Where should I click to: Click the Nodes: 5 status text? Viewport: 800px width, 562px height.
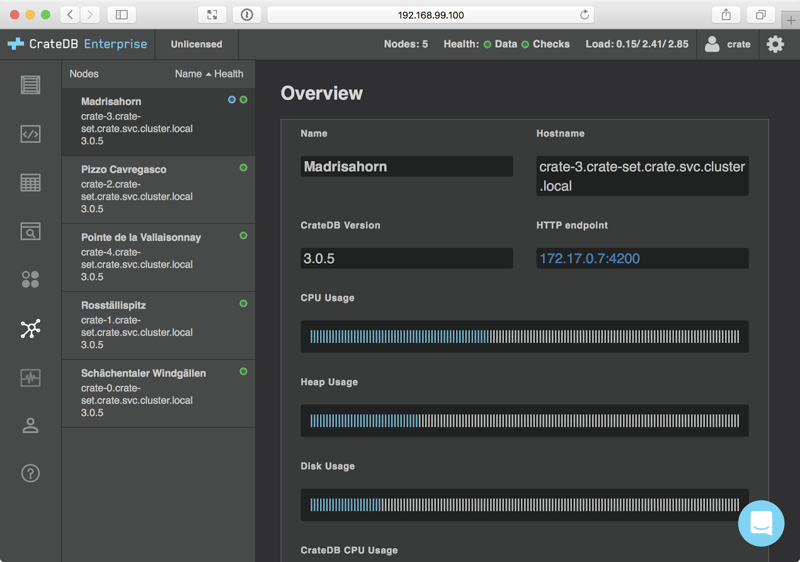click(406, 44)
